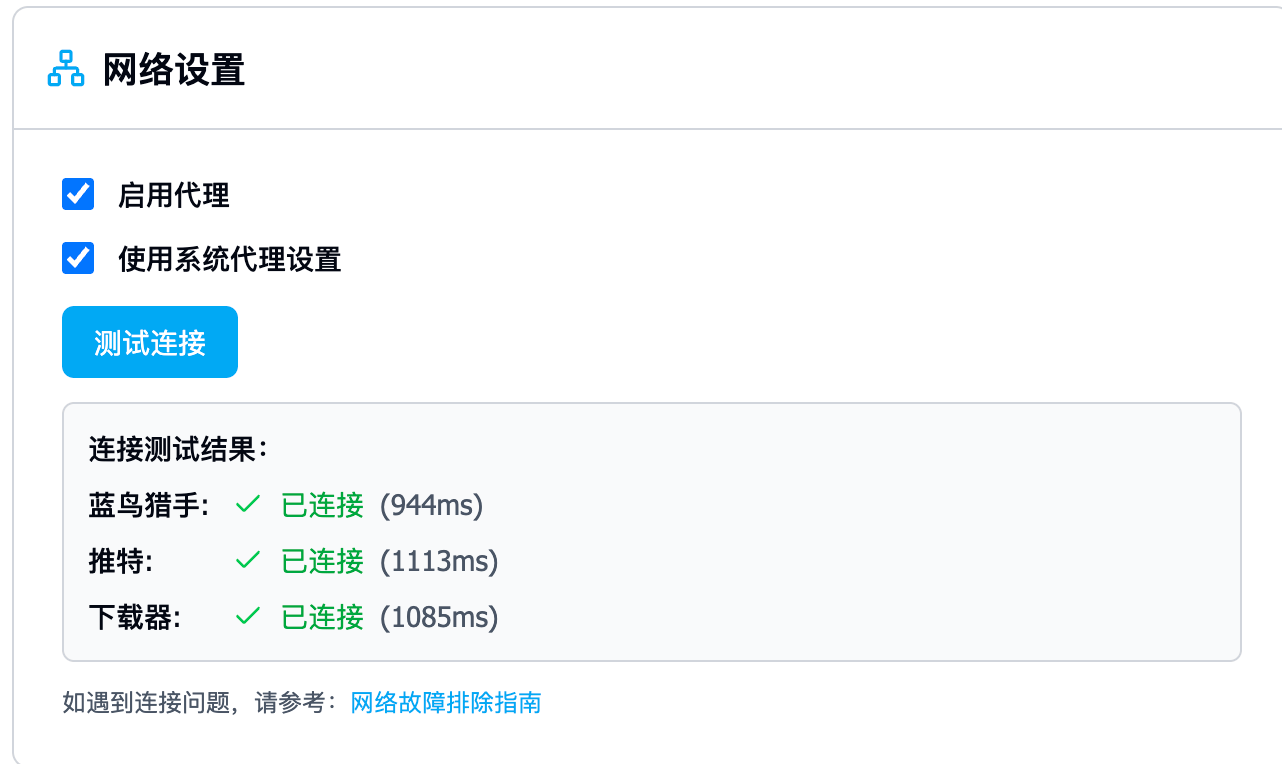Screen dimensions: 1282x764
Task: Disable the 启用代理 checkbox
Action: 78,194
